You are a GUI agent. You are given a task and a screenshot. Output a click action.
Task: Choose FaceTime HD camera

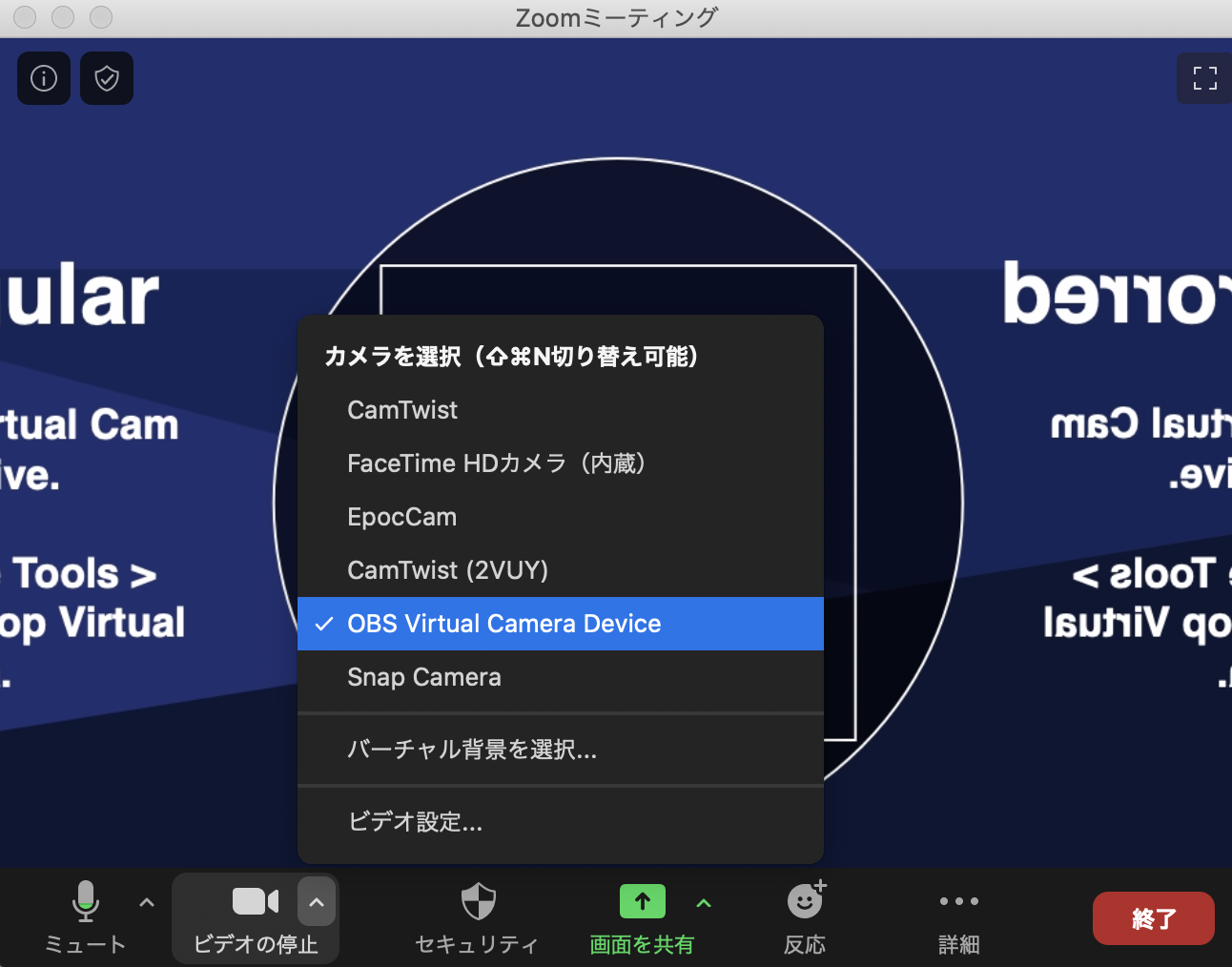496,463
